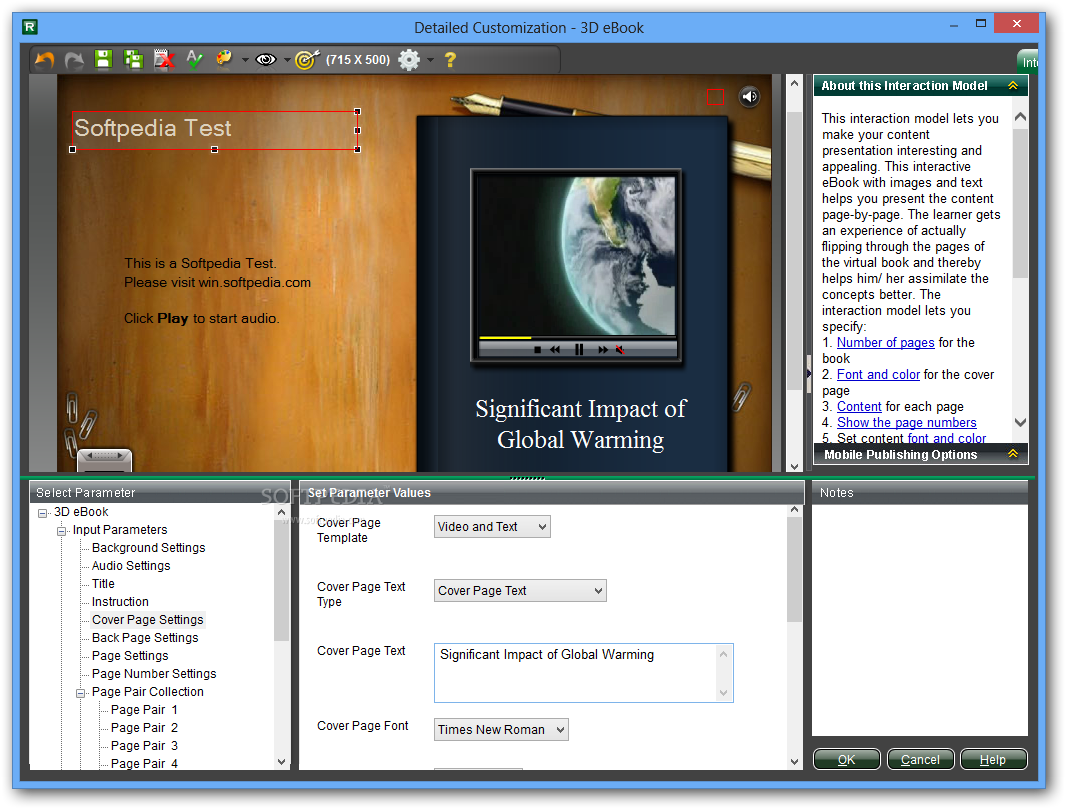Select Title parameter in tree
1066x809 pixels.
point(103,583)
